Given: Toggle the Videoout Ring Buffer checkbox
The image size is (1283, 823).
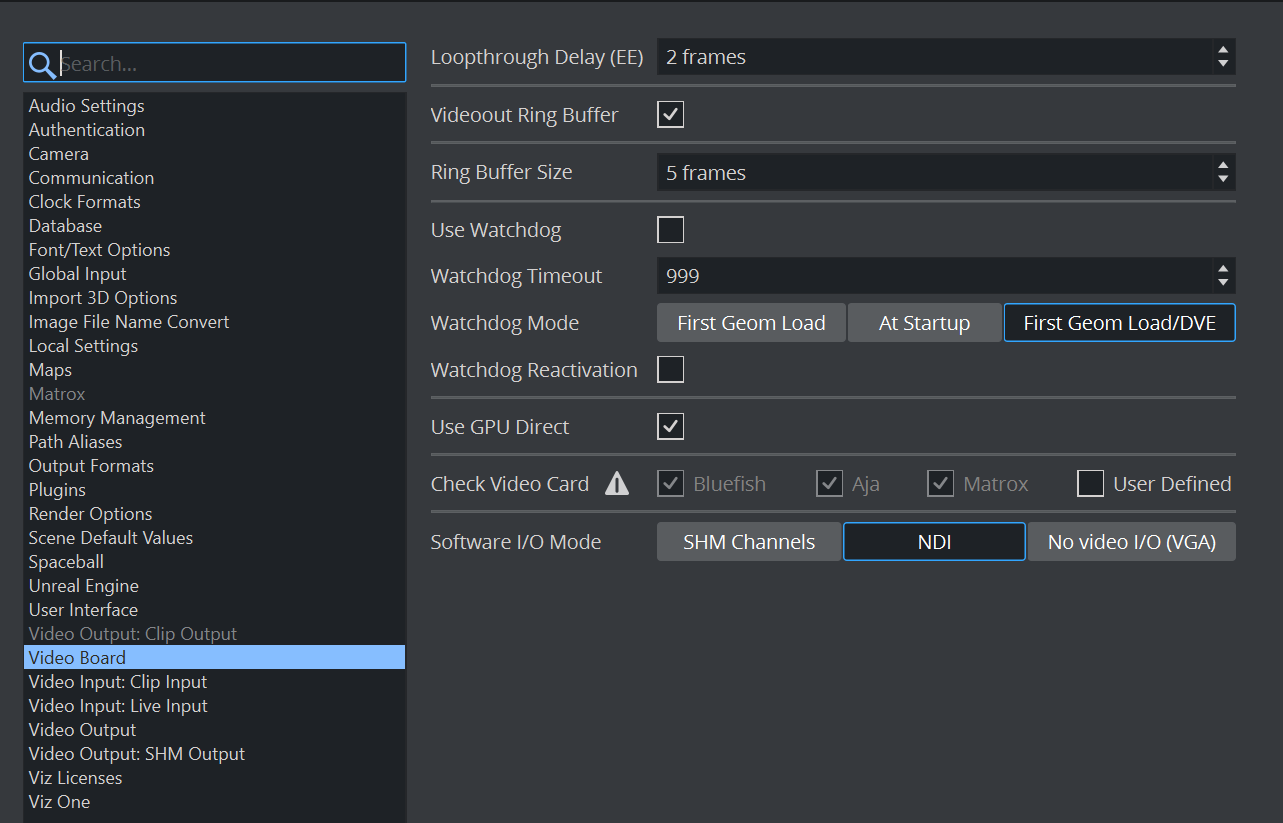Looking at the screenshot, I should (x=670, y=115).
